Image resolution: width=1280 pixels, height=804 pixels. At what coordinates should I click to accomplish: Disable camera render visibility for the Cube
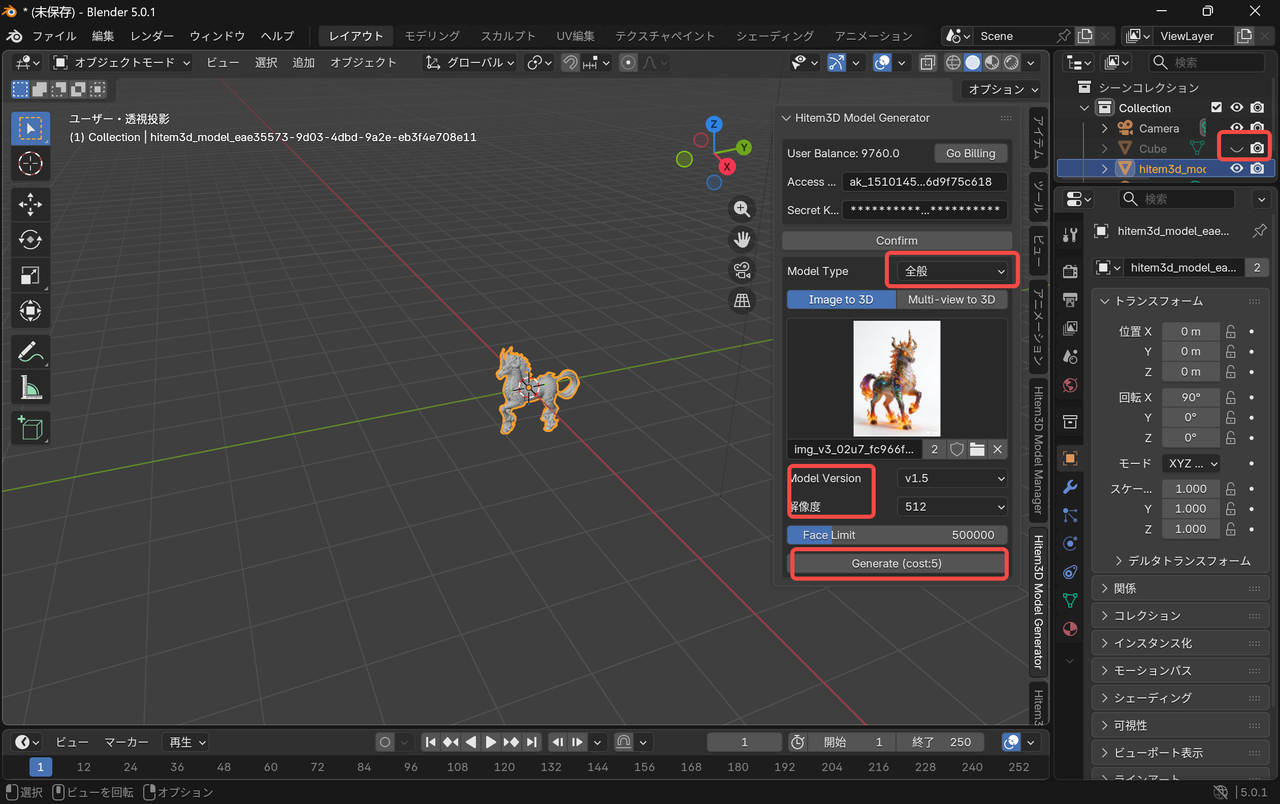pos(1258,148)
